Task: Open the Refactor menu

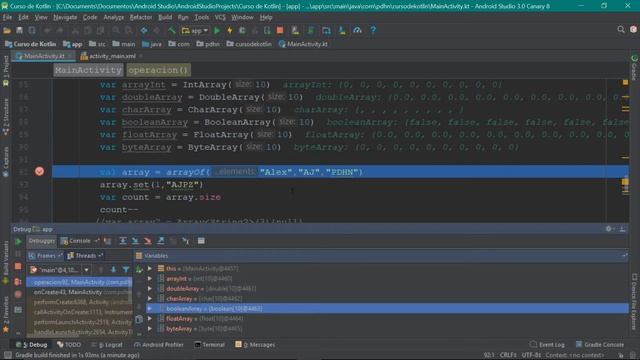Action: click(141, 17)
